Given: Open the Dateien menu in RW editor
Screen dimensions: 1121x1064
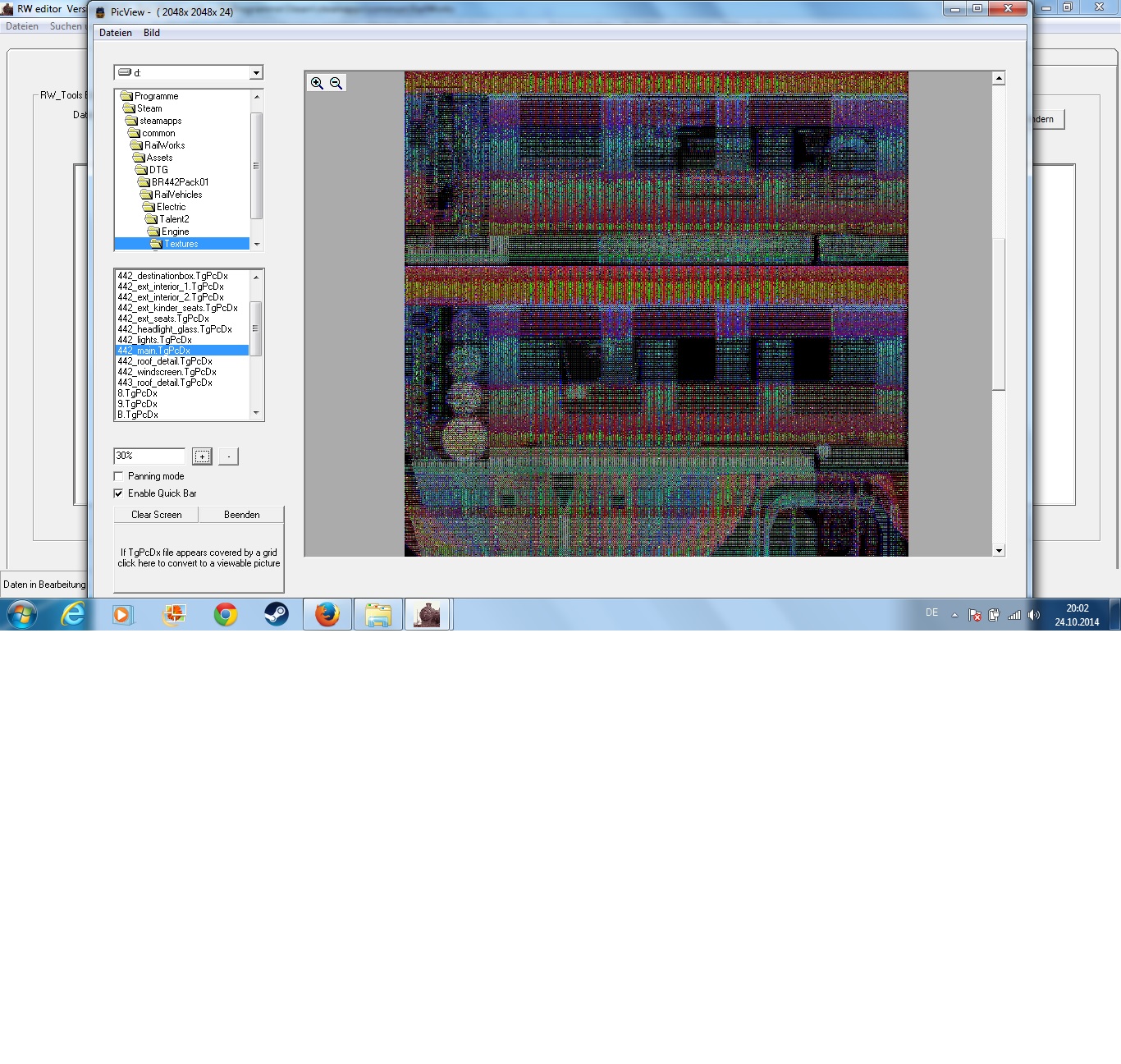Looking at the screenshot, I should point(22,26).
